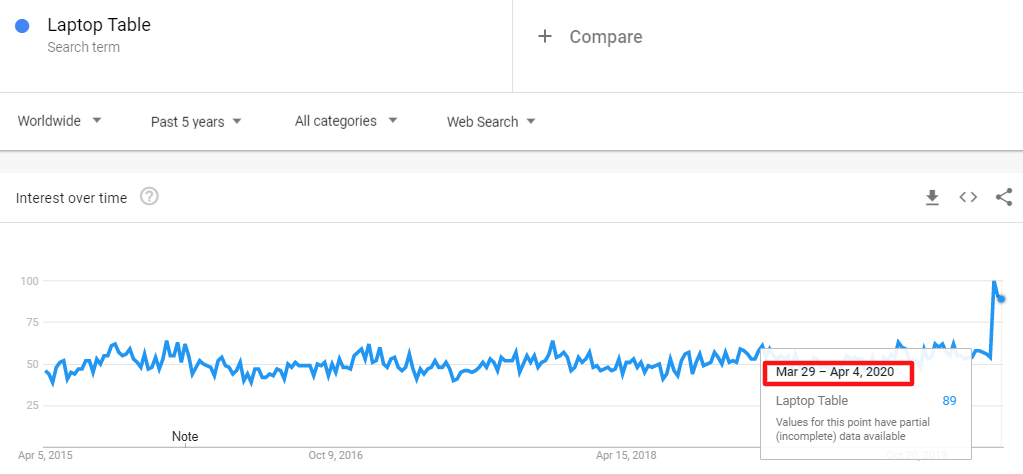Open the Past 5 years dropdown
Screen dimensions: 1023x474
click(x=196, y=122)
